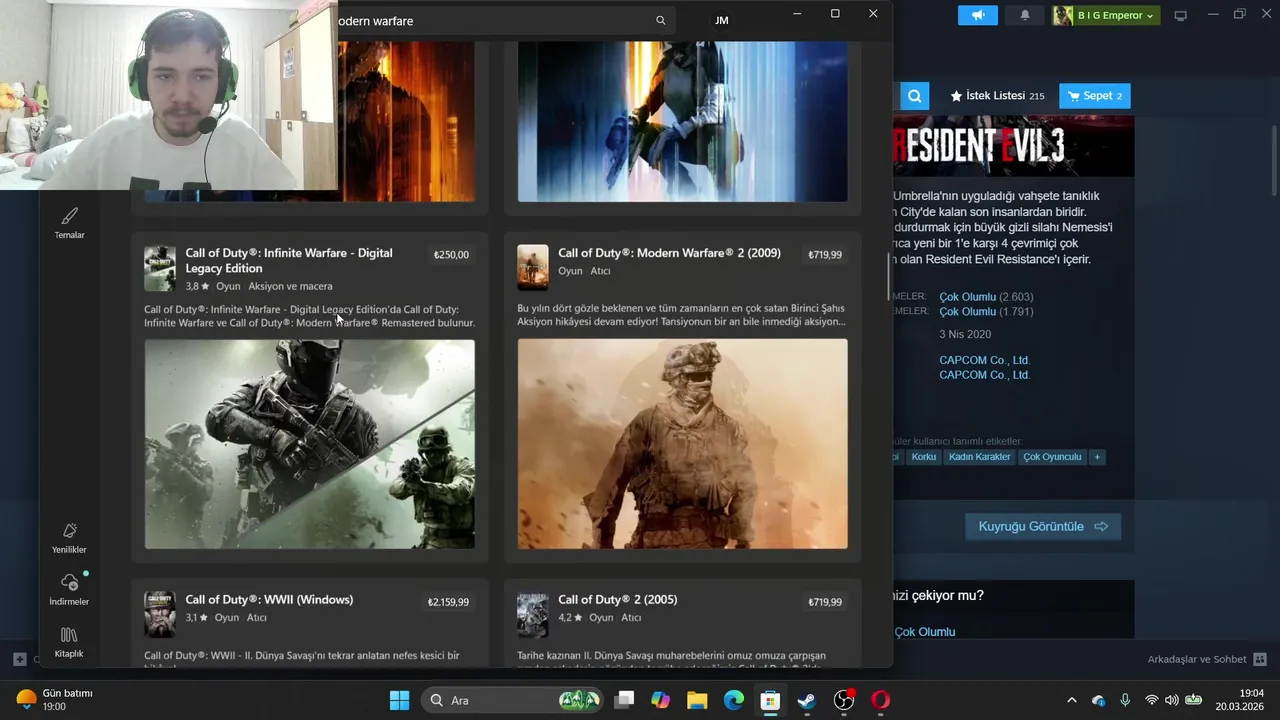Click Steam's blue search button
This screenshot has width=1280, height=720.
click(914, 96)
